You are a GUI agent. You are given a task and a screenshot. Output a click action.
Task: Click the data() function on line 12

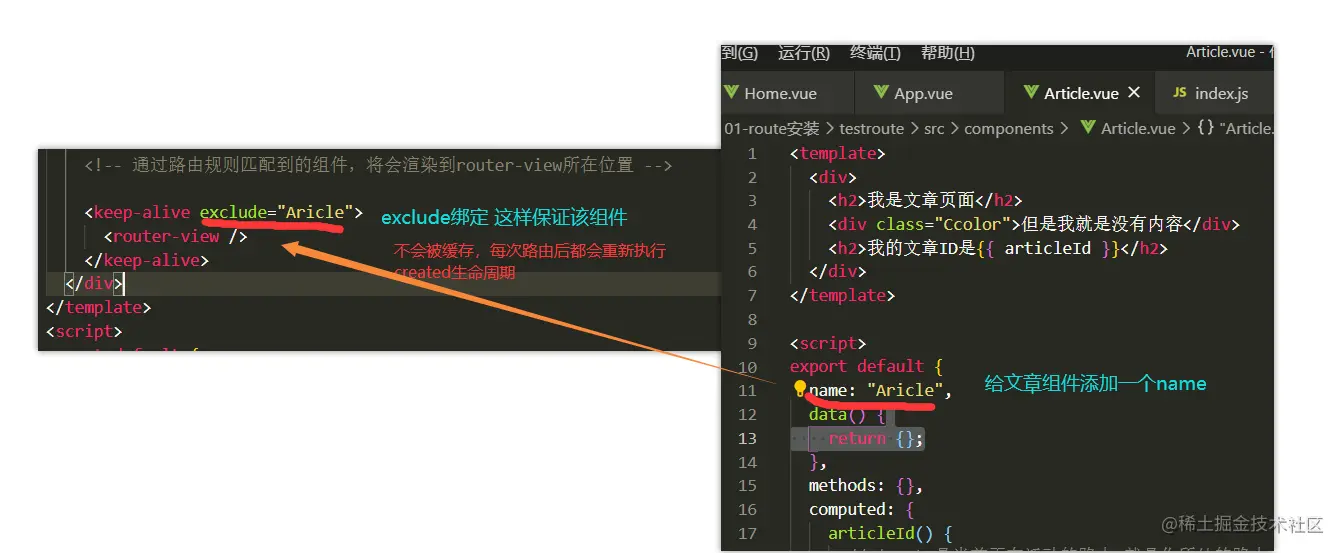pos(847,414)
